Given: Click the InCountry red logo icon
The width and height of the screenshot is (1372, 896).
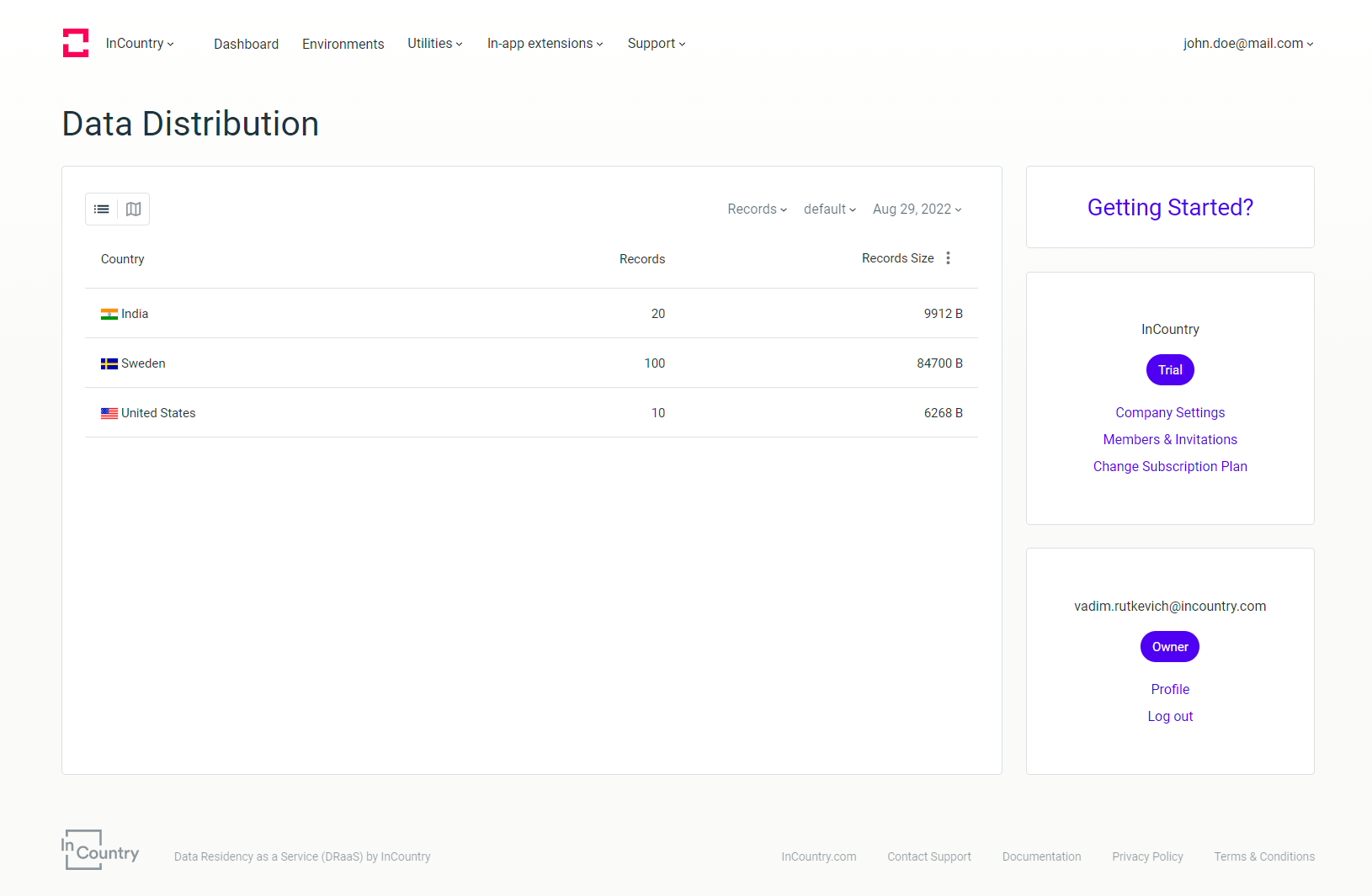Looking at the screenshot, I should 76,43.
